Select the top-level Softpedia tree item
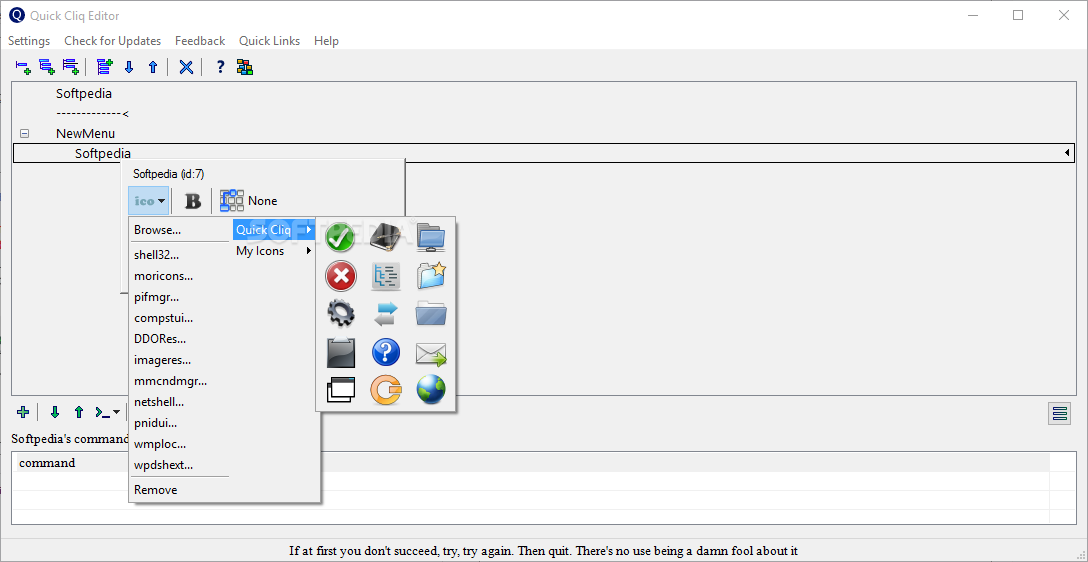This screenshot has width=1088, height=562. click(84, 93)
